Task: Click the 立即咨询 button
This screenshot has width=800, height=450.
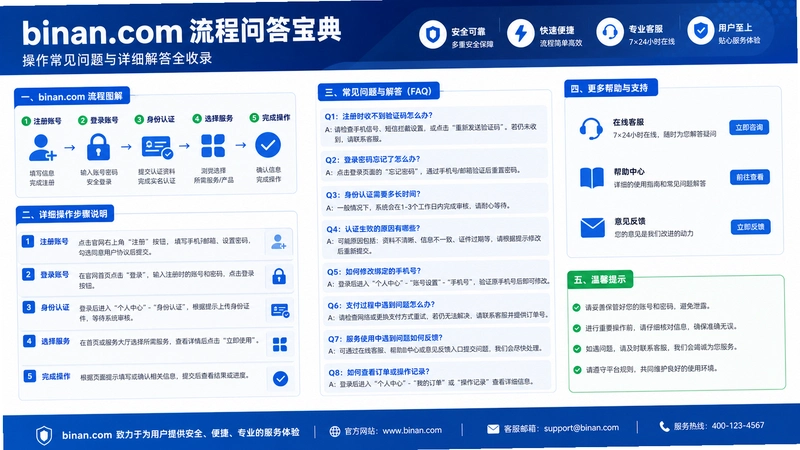Action: click(x=749, y=127)
